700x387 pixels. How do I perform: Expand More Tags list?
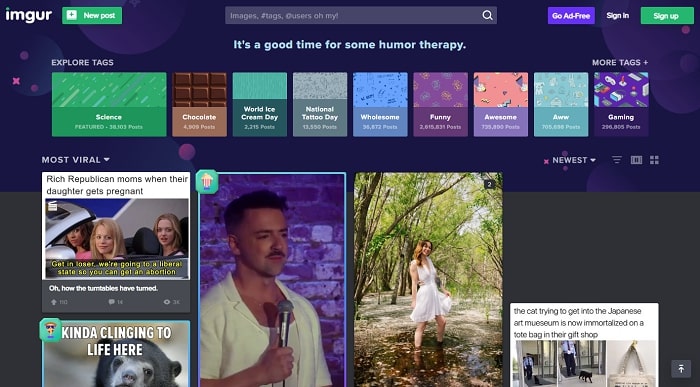(x=620, y=62)
